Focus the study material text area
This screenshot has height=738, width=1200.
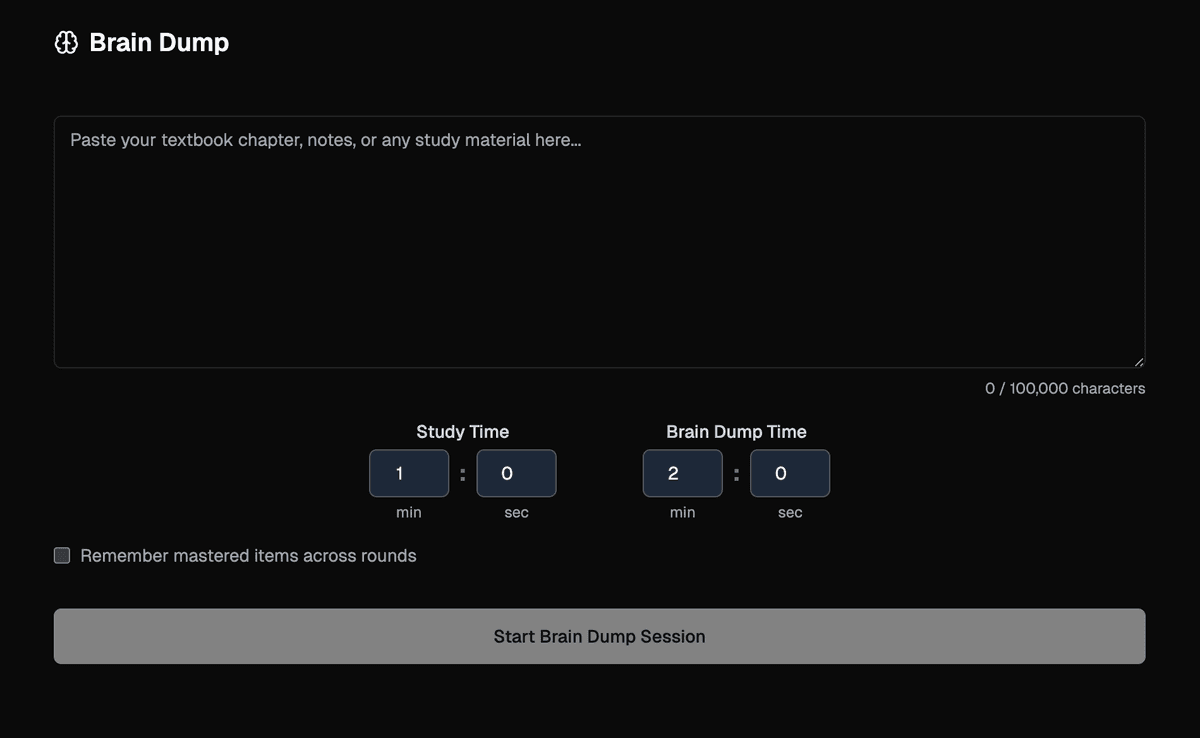click(599, 242)
